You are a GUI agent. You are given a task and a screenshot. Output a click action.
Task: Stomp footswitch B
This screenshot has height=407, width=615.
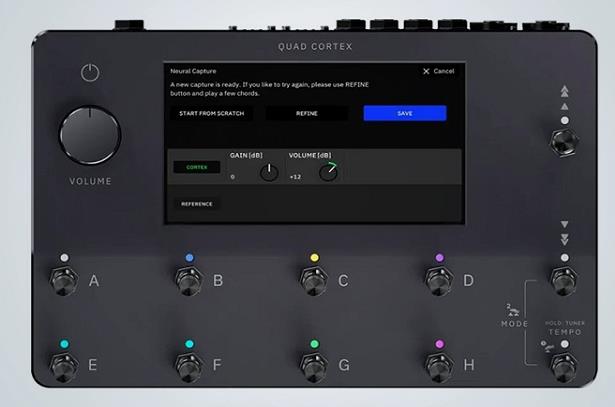click(189, 280)
